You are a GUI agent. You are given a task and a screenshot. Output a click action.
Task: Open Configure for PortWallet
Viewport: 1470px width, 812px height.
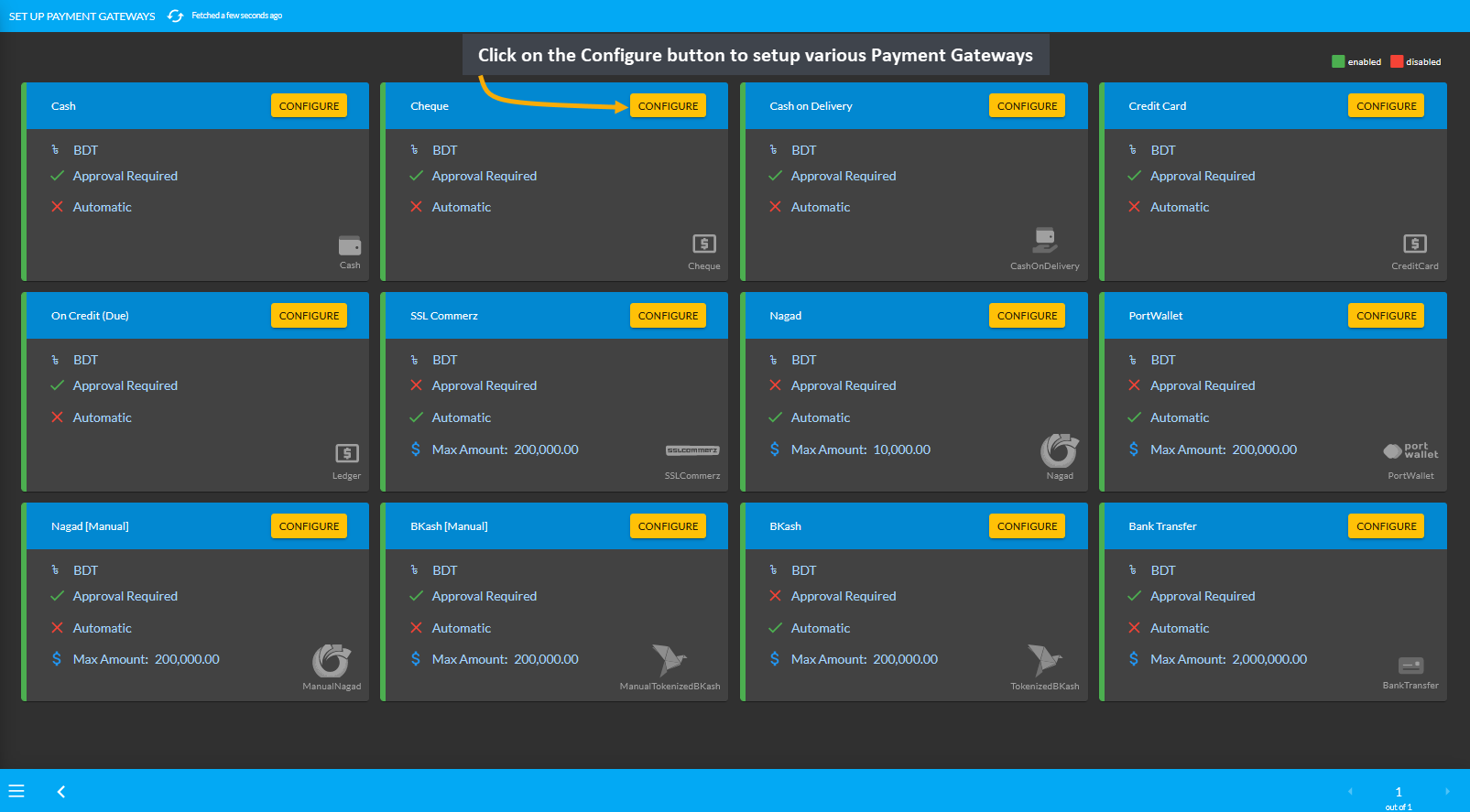[1386, 316]
